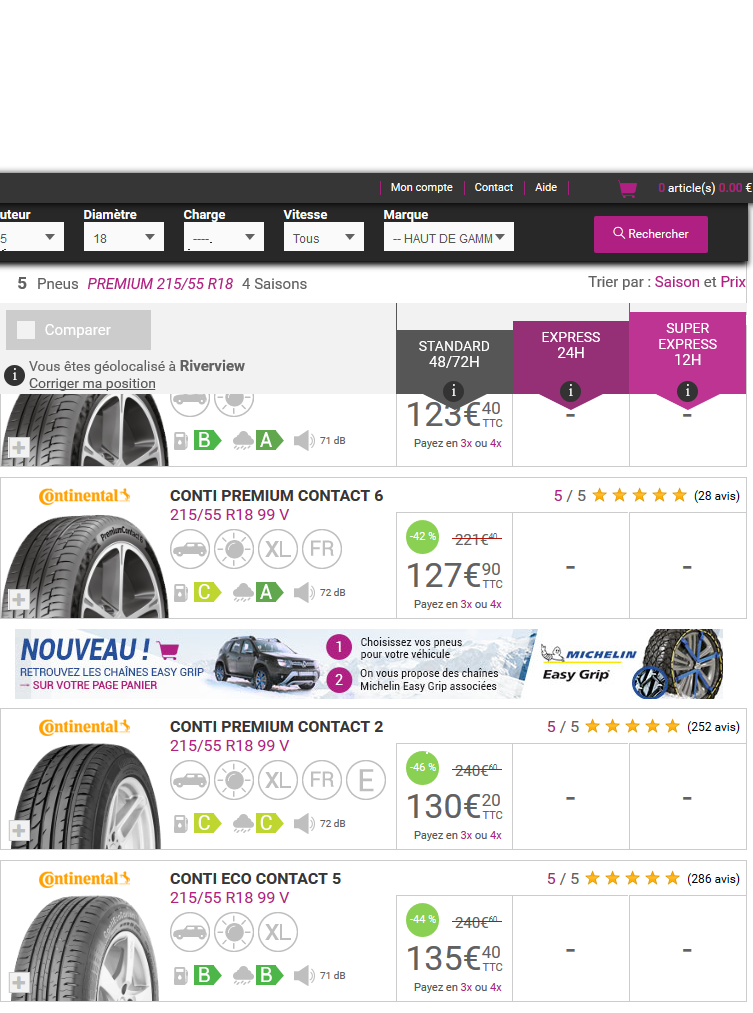
Task: Open the (28 avis) reviews link
Action: click(x=717, y=496)
